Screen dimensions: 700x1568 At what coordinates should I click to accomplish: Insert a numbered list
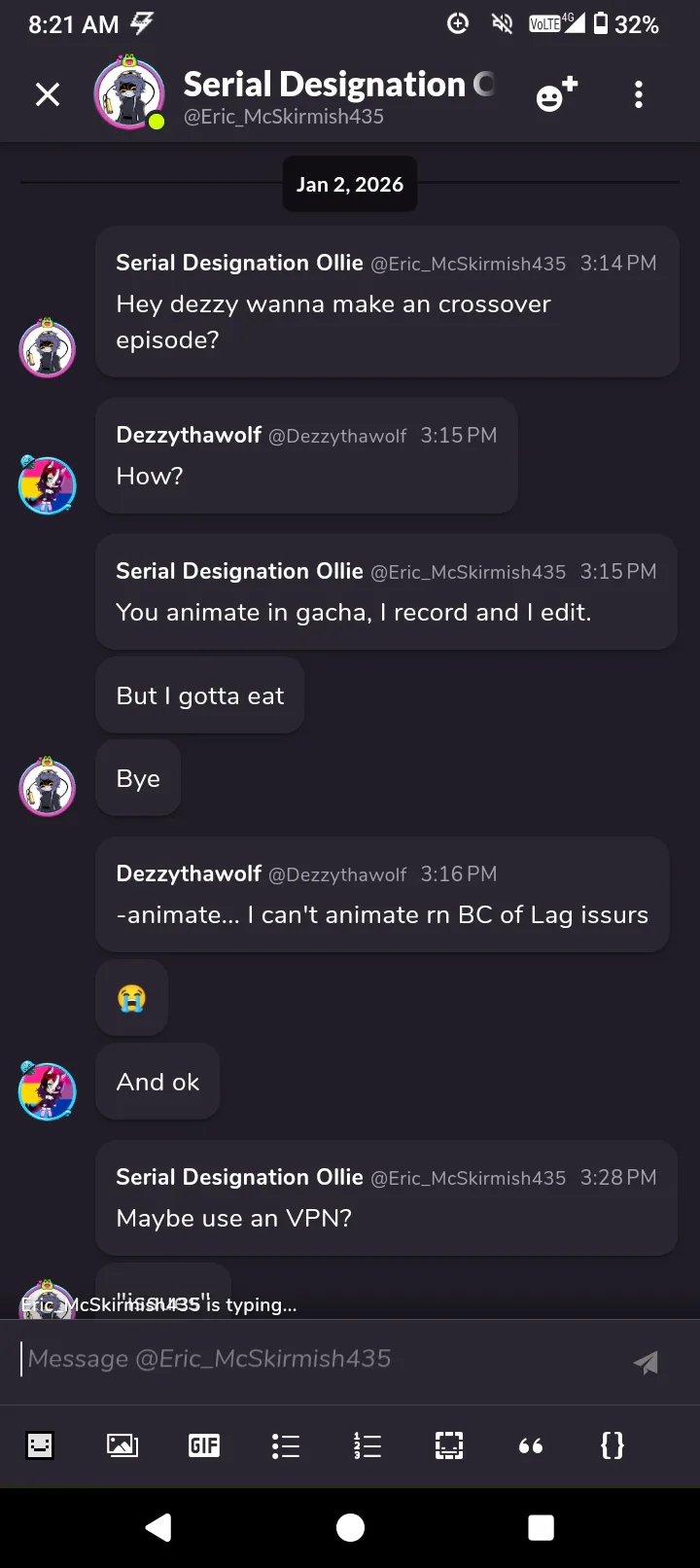point(367,1445)
